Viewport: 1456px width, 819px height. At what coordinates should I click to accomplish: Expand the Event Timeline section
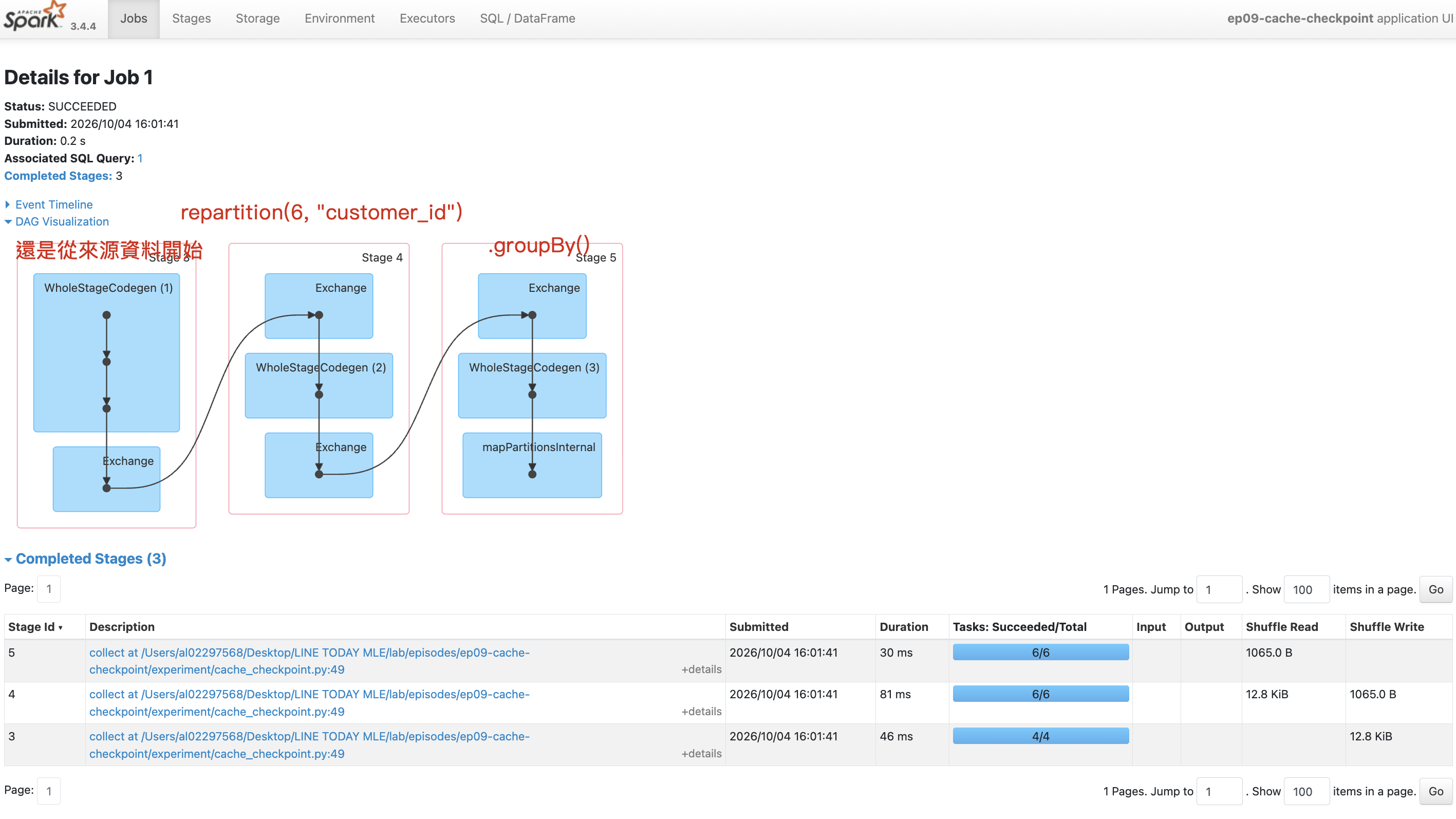[x=54, y=204]
